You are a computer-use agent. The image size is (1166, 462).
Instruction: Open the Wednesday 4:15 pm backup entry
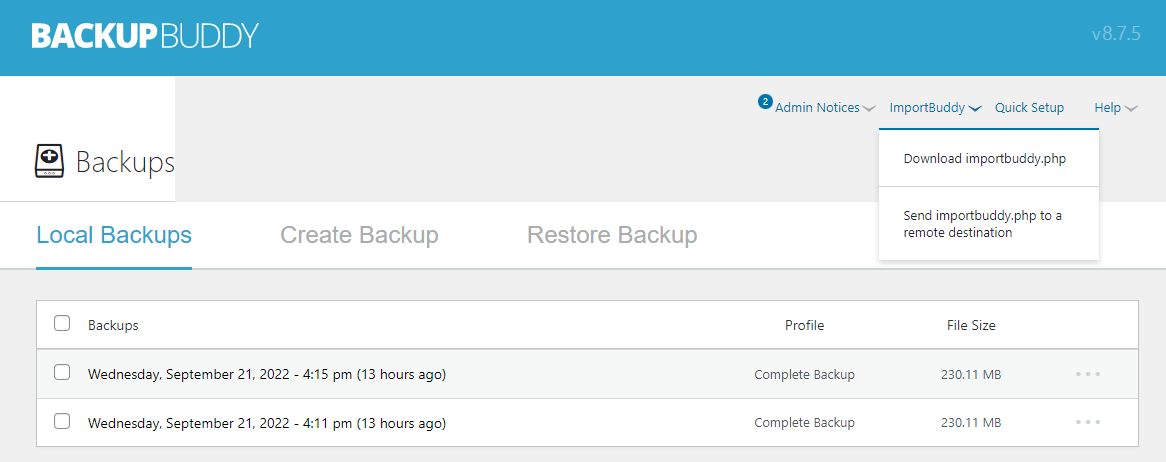coord(267,374)
